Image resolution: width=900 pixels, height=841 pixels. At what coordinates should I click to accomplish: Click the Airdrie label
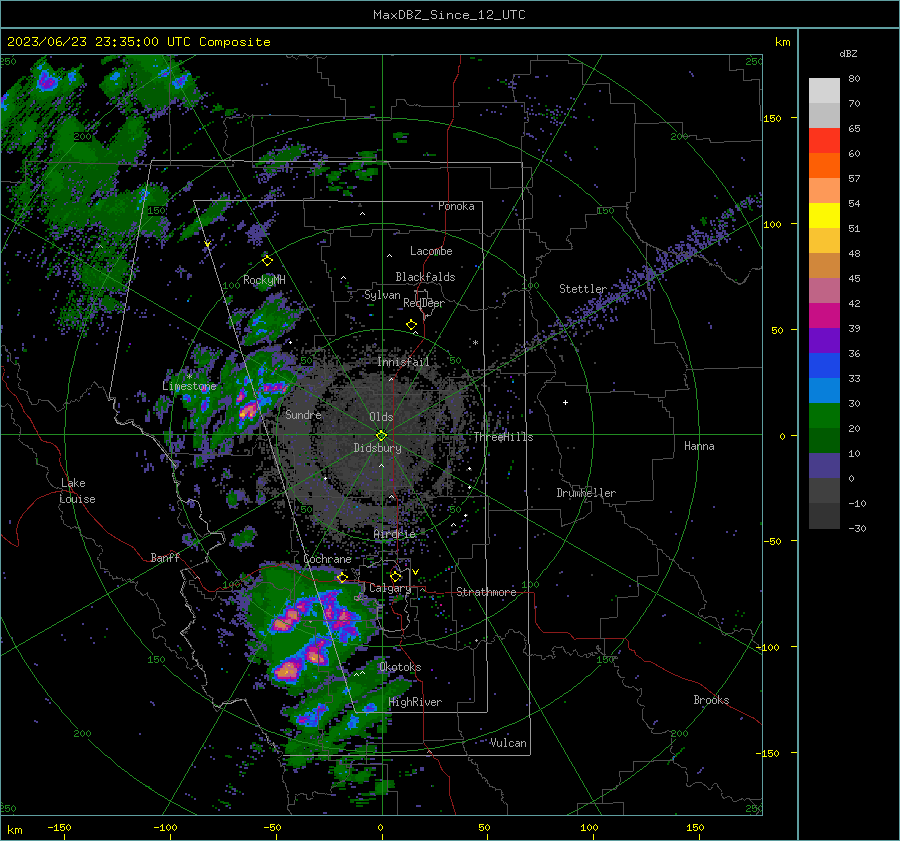click(394, 534)
